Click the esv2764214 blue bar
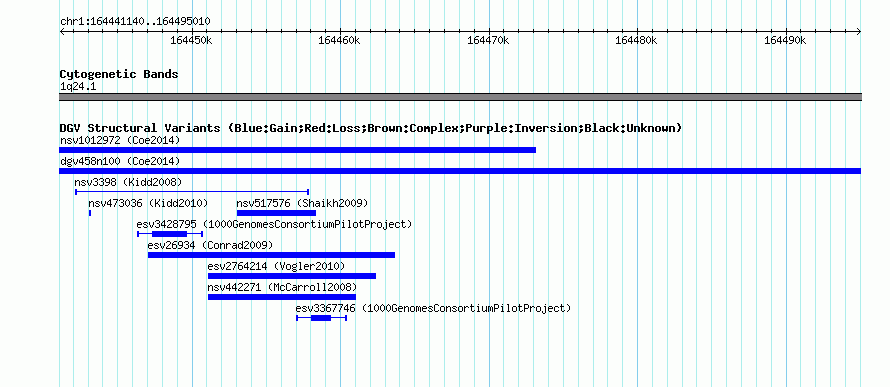 [292, 276]
